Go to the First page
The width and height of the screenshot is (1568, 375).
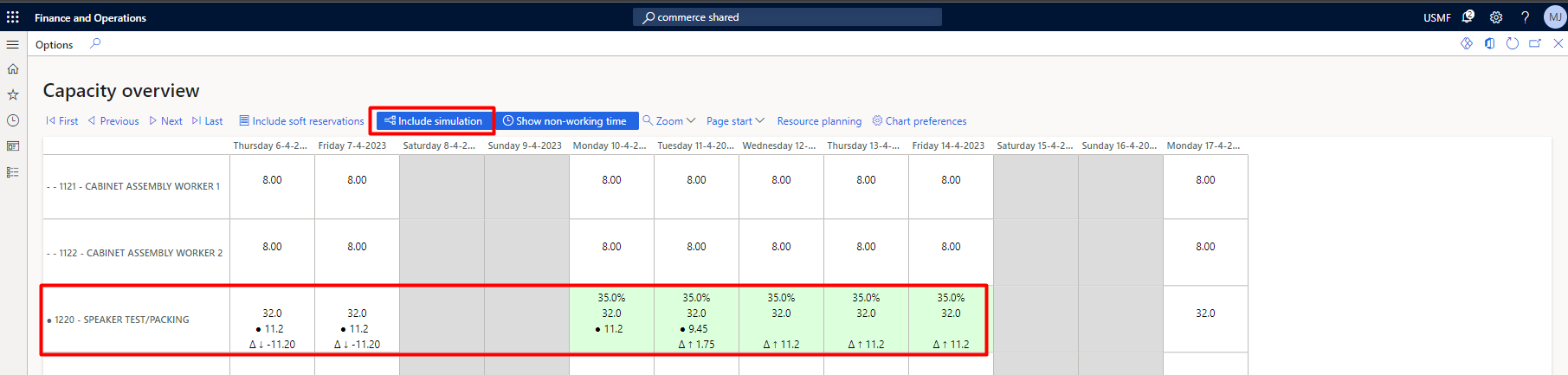(61, 121)
